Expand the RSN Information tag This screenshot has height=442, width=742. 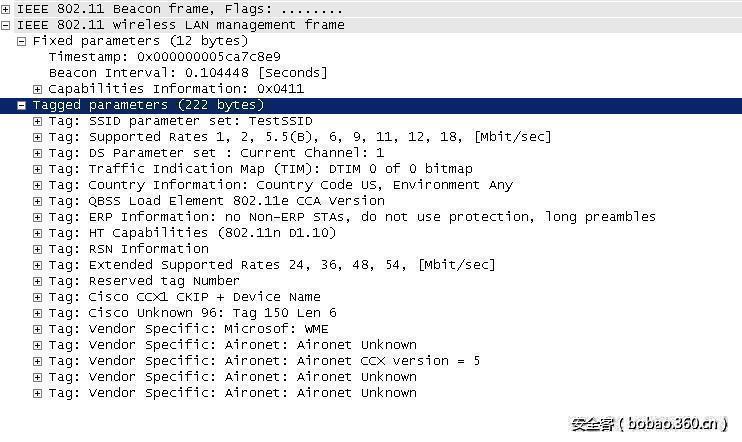point(38,249)
